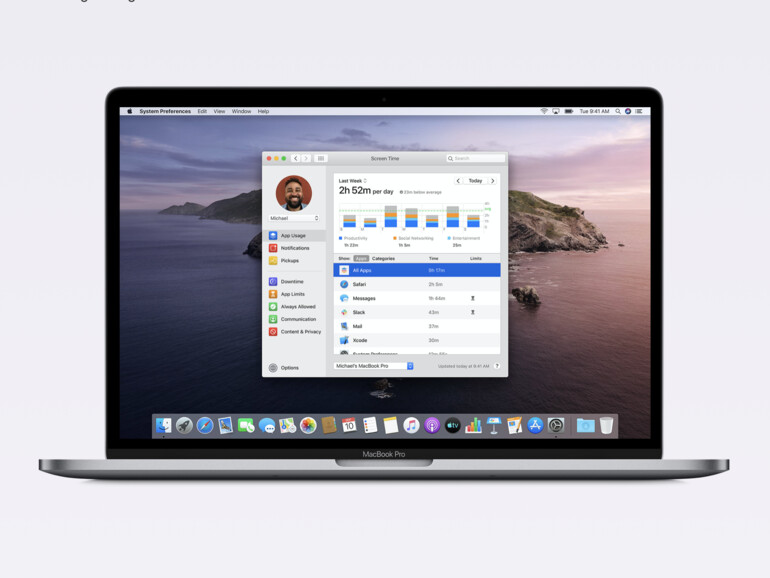Open Apple TV from the Dock
Image resolution: width=770 pixels, height=578 pixels.
[452, 425]
